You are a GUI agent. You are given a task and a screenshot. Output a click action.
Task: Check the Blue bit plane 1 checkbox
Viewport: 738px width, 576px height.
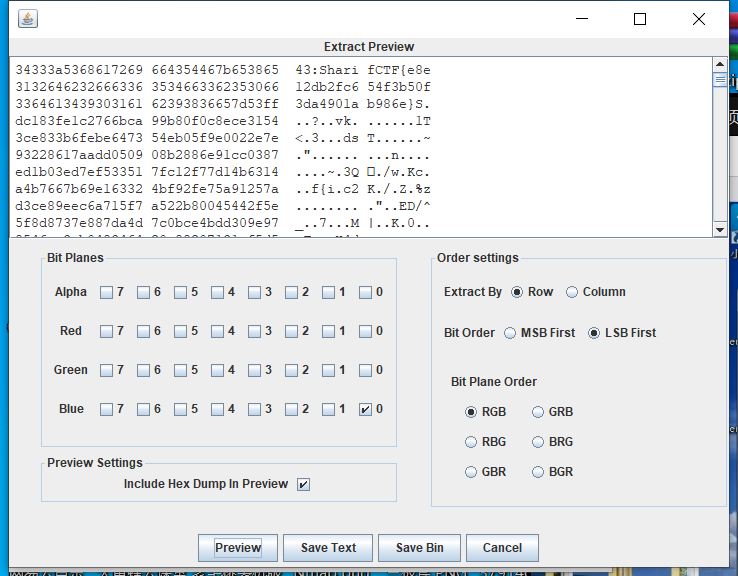328,409
